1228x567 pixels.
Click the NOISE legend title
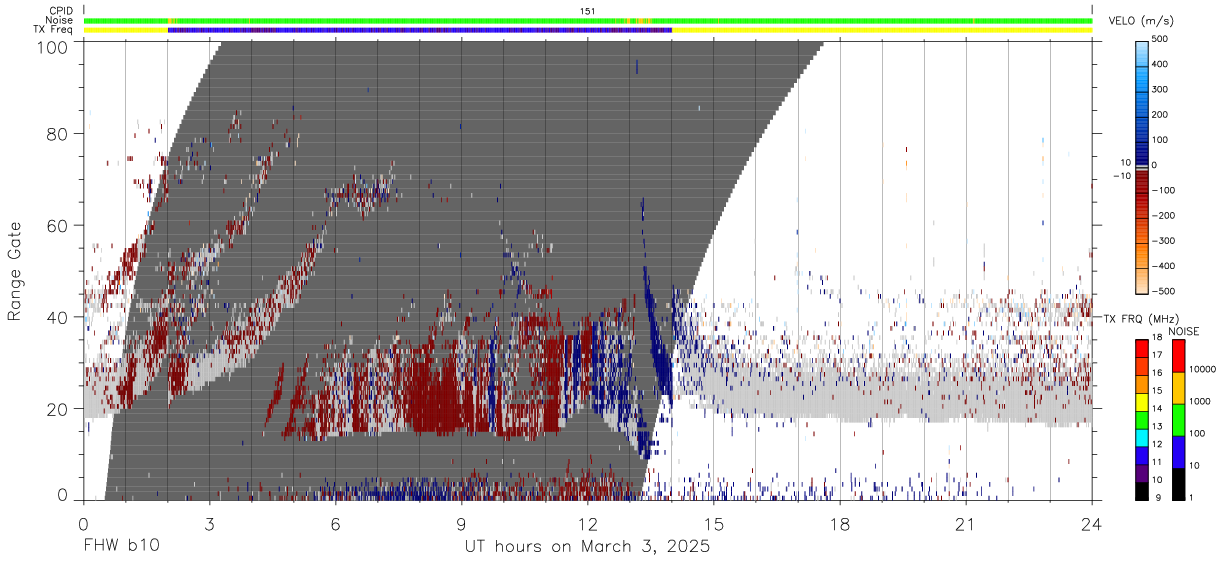coord(1185,330)
